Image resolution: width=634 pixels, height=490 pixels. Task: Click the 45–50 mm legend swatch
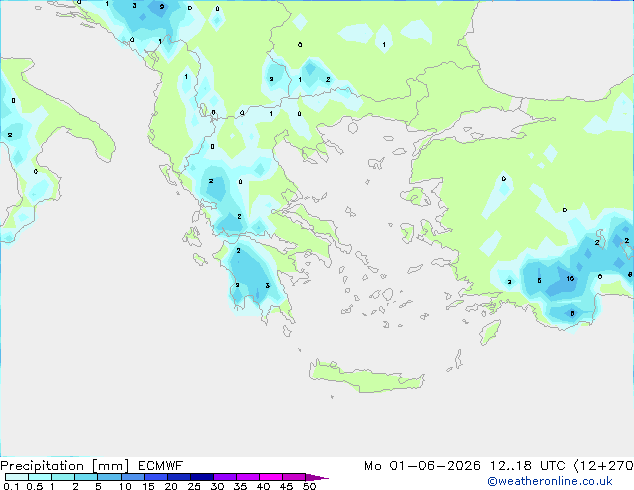tap(294, 477)
